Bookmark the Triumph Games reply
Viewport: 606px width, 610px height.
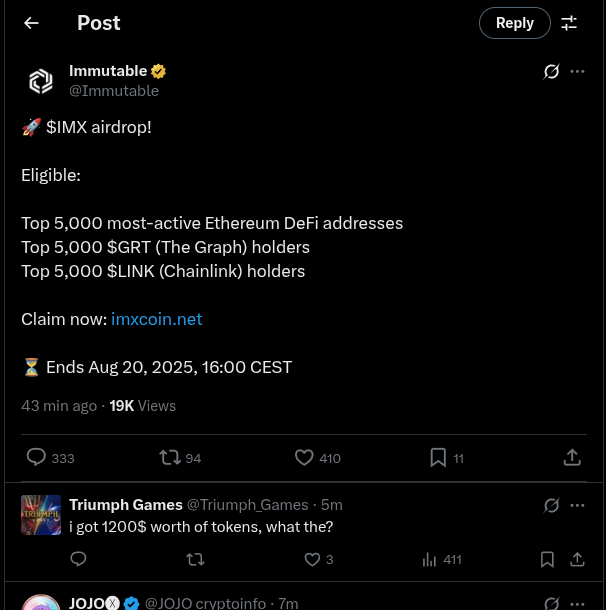tap(547, 559)
